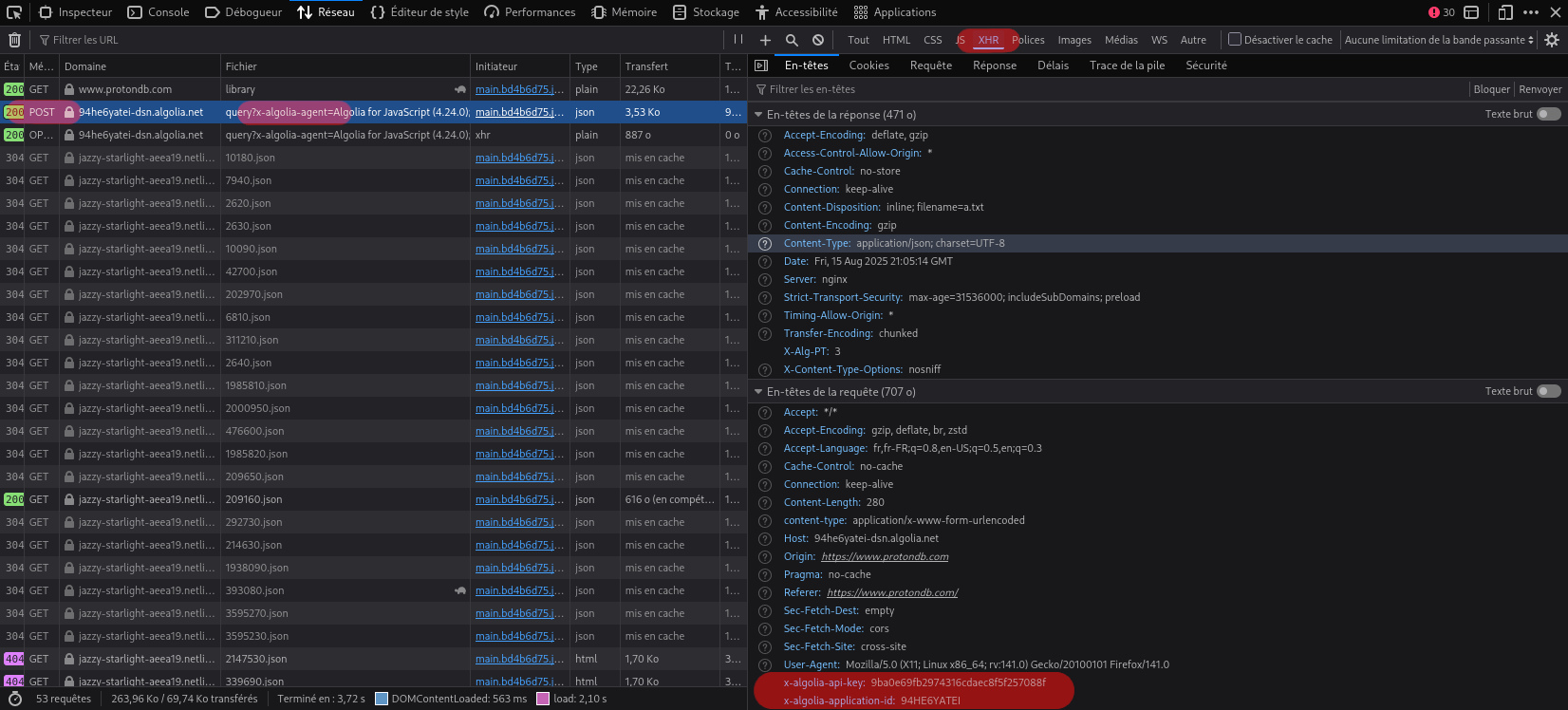Follow the Referer protondb.com link

tap(892, 592)
